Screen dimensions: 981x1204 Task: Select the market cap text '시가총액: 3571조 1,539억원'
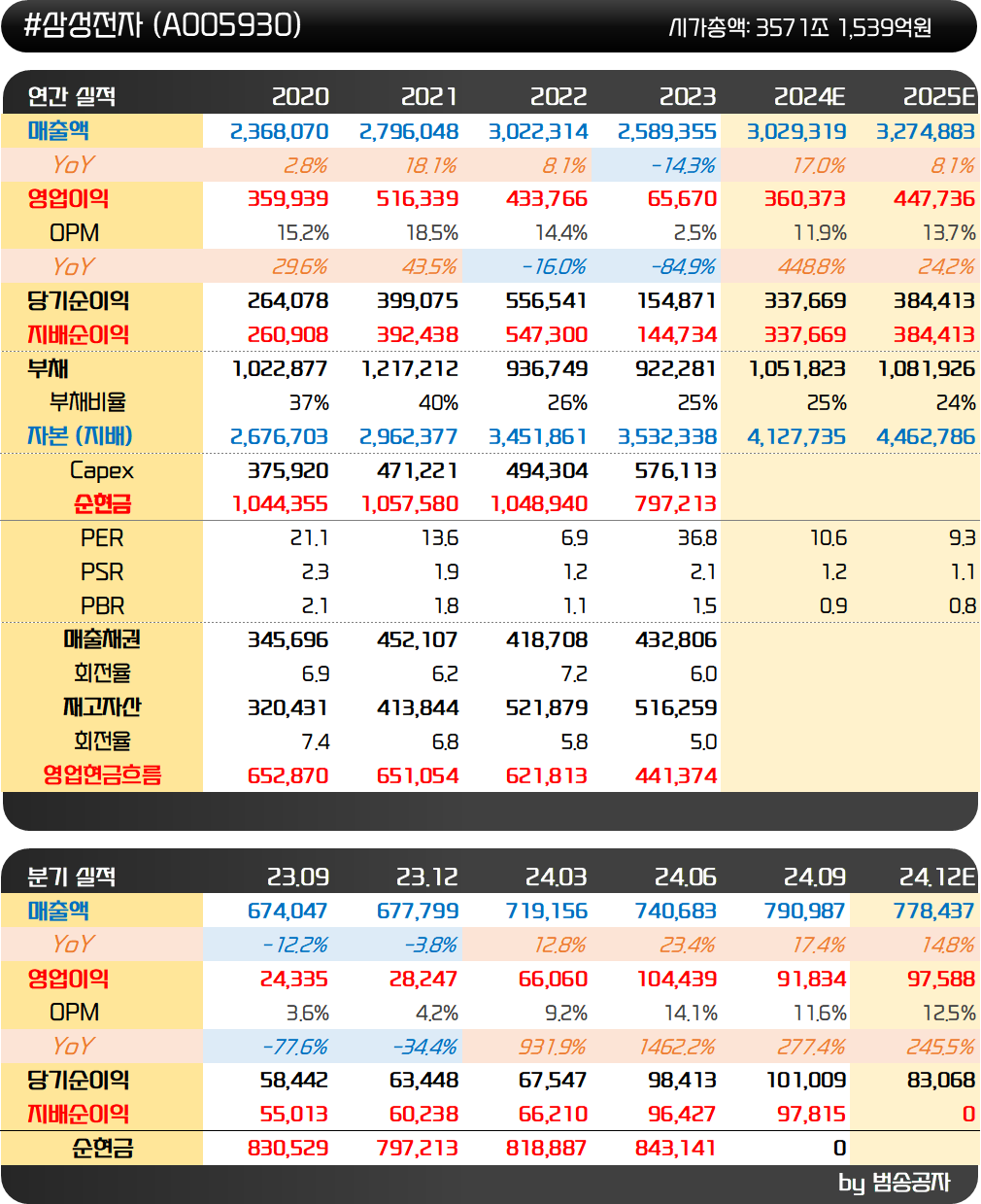[x=800, y=27]
